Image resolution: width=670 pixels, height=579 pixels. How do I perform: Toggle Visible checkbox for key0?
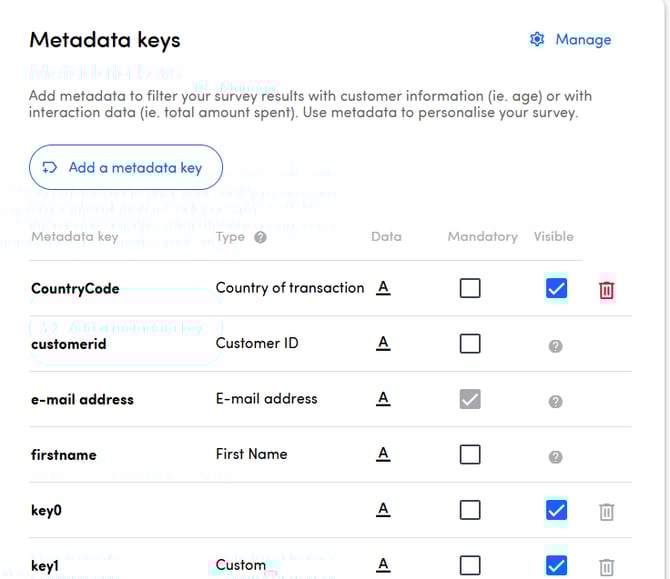(557, 511)
